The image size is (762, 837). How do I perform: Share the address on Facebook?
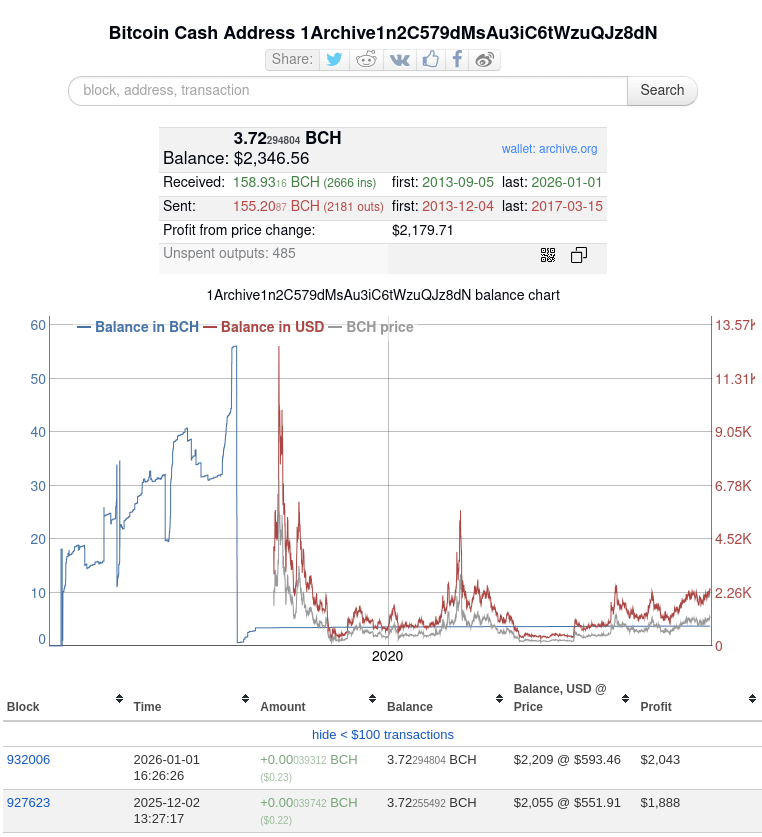457,60
